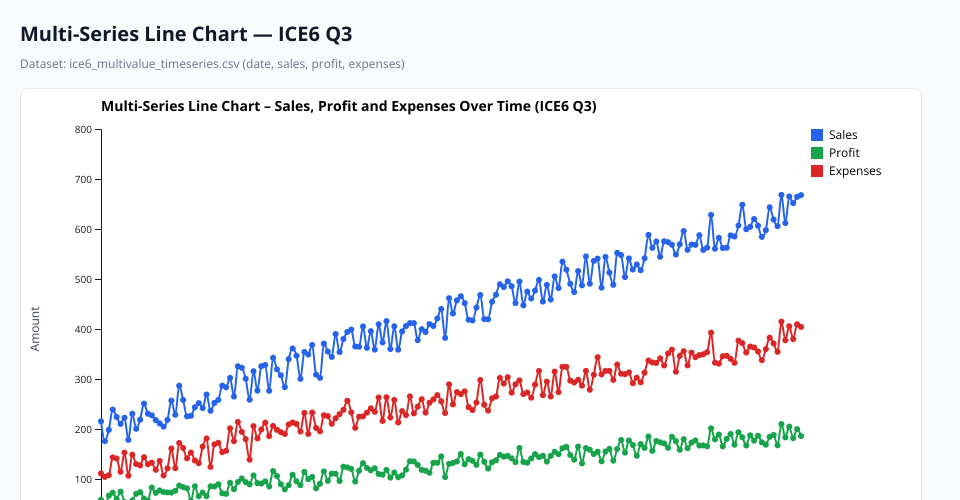Hide the Profit series via legend label
This screenshot has width=960, height=500.
(844, 153)
